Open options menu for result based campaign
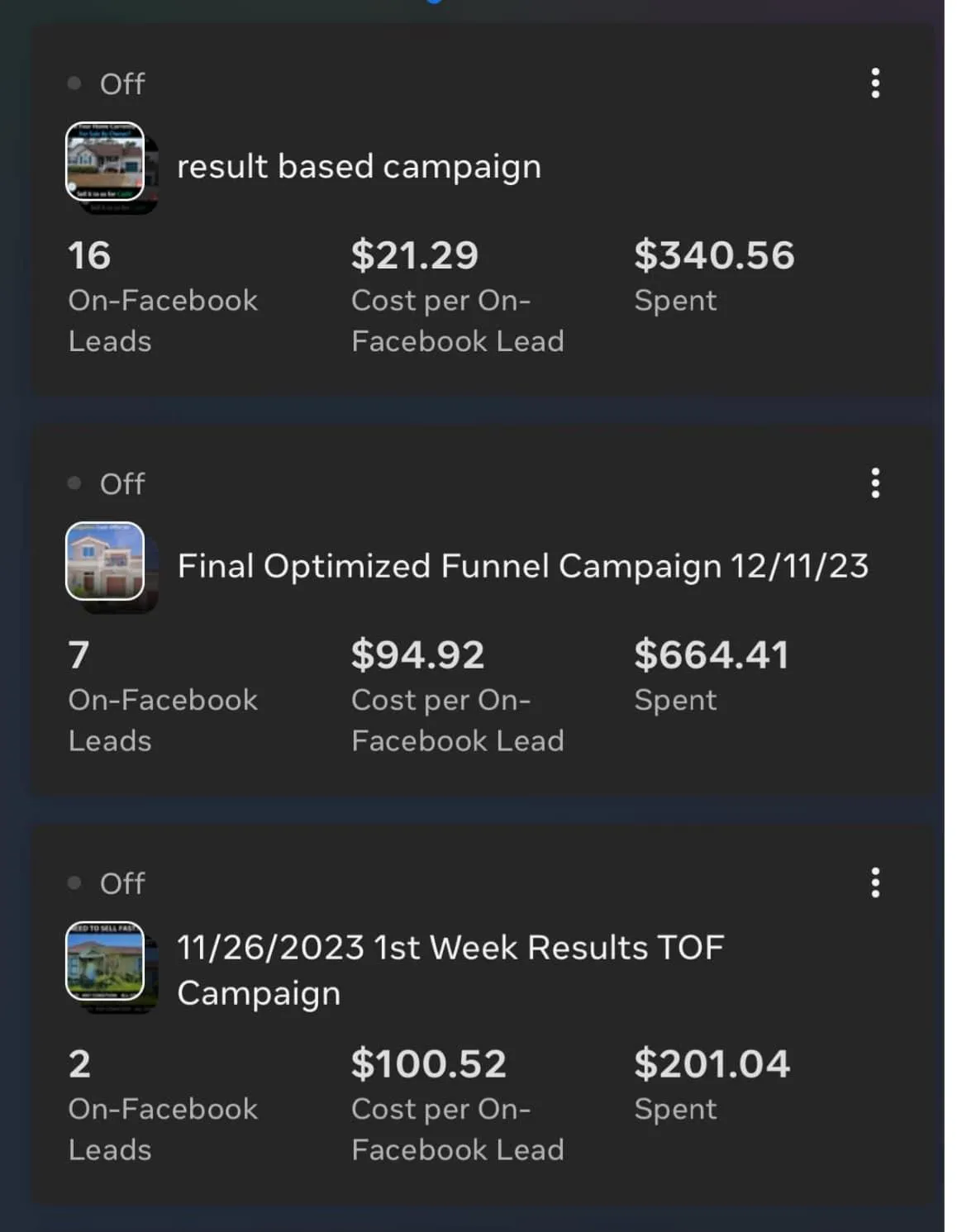The image size is (957, 1232). (875, 83)
